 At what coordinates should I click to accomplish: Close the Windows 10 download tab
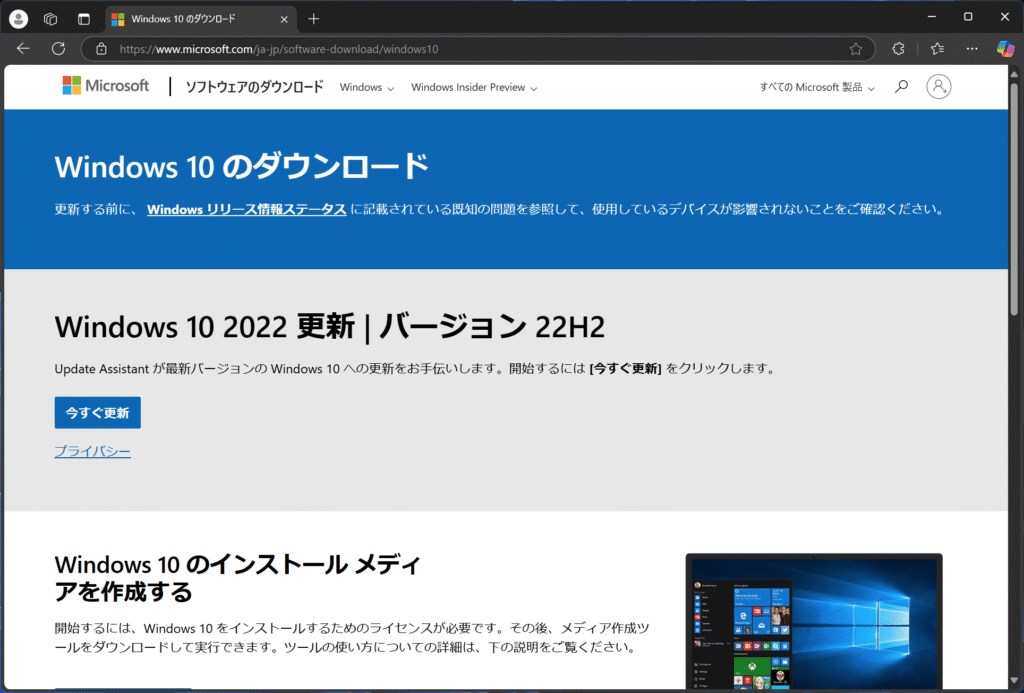pos(284,20)
